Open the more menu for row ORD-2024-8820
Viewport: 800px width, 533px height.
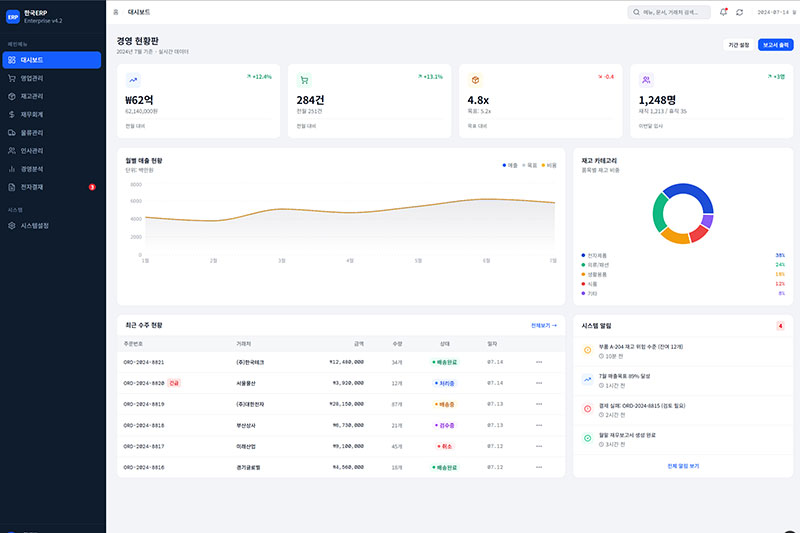(x=539, y=383)
